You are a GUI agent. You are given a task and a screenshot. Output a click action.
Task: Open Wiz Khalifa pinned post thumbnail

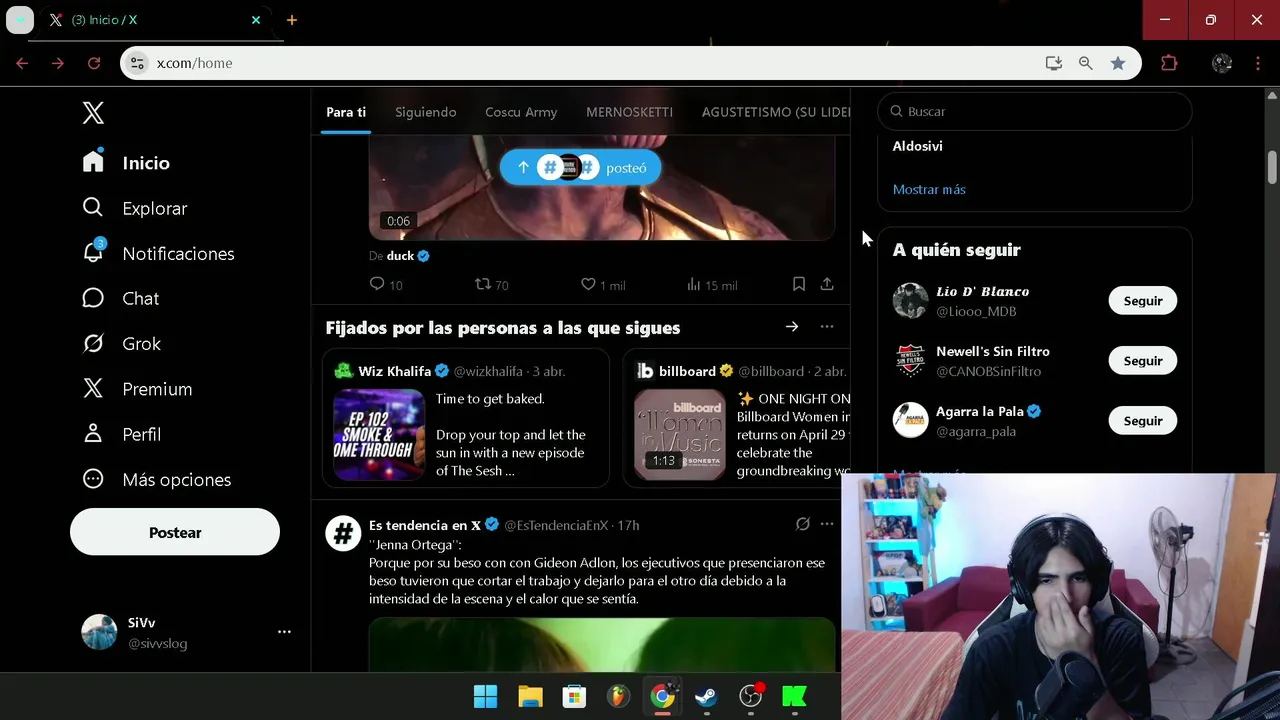tap(379, 435)
